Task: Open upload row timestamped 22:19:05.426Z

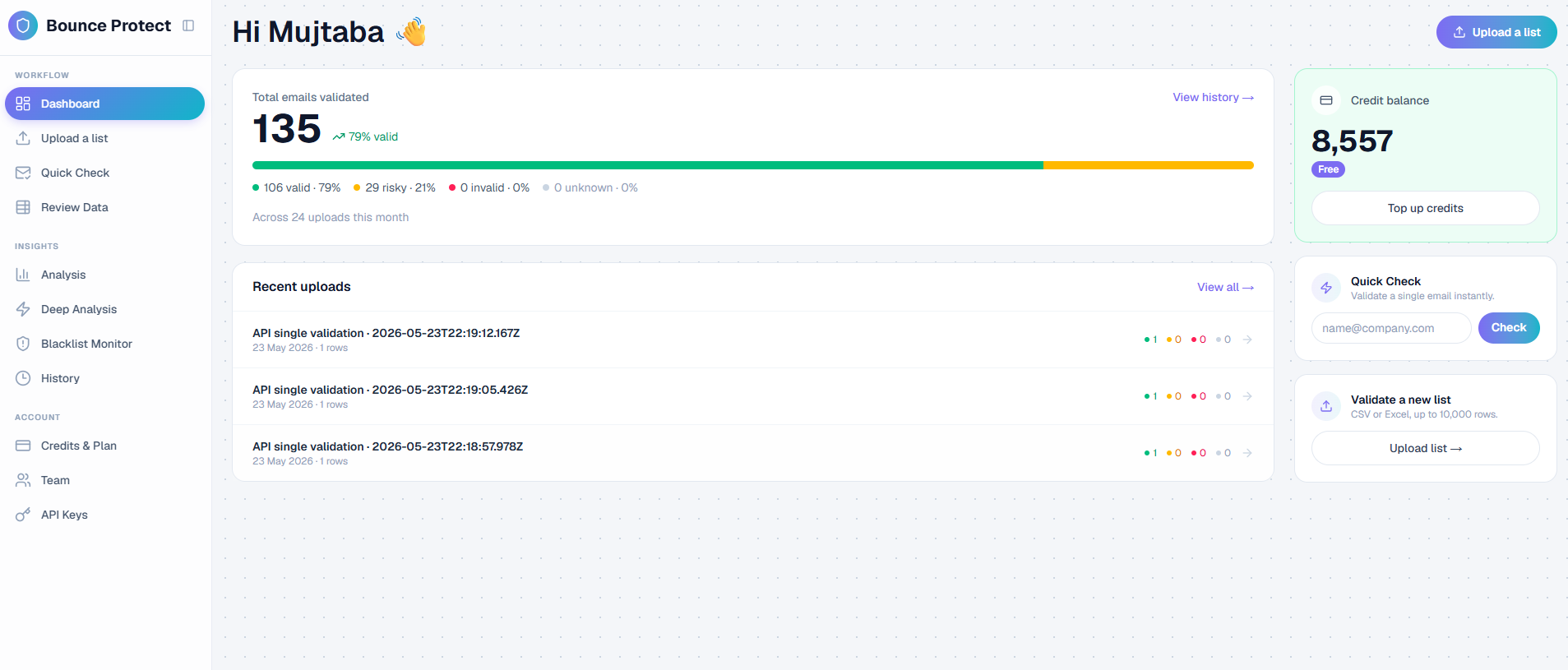Action: point(753,396)
